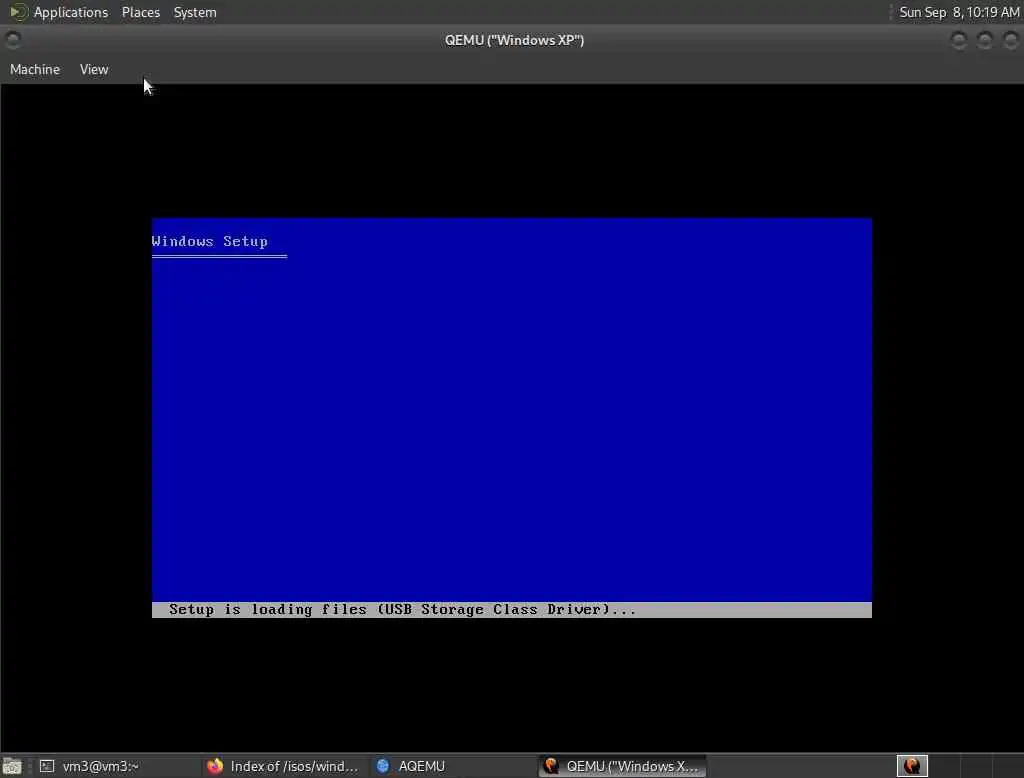
Task: Open the View menu in QEMU
Action: [94, 69]
